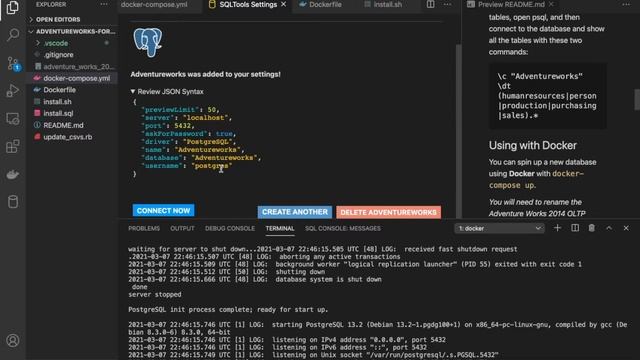Image resolution: width=640 pixels, height=360 pixels.
Task: Open the Search view in activity bar
Action: click(13, 35)
